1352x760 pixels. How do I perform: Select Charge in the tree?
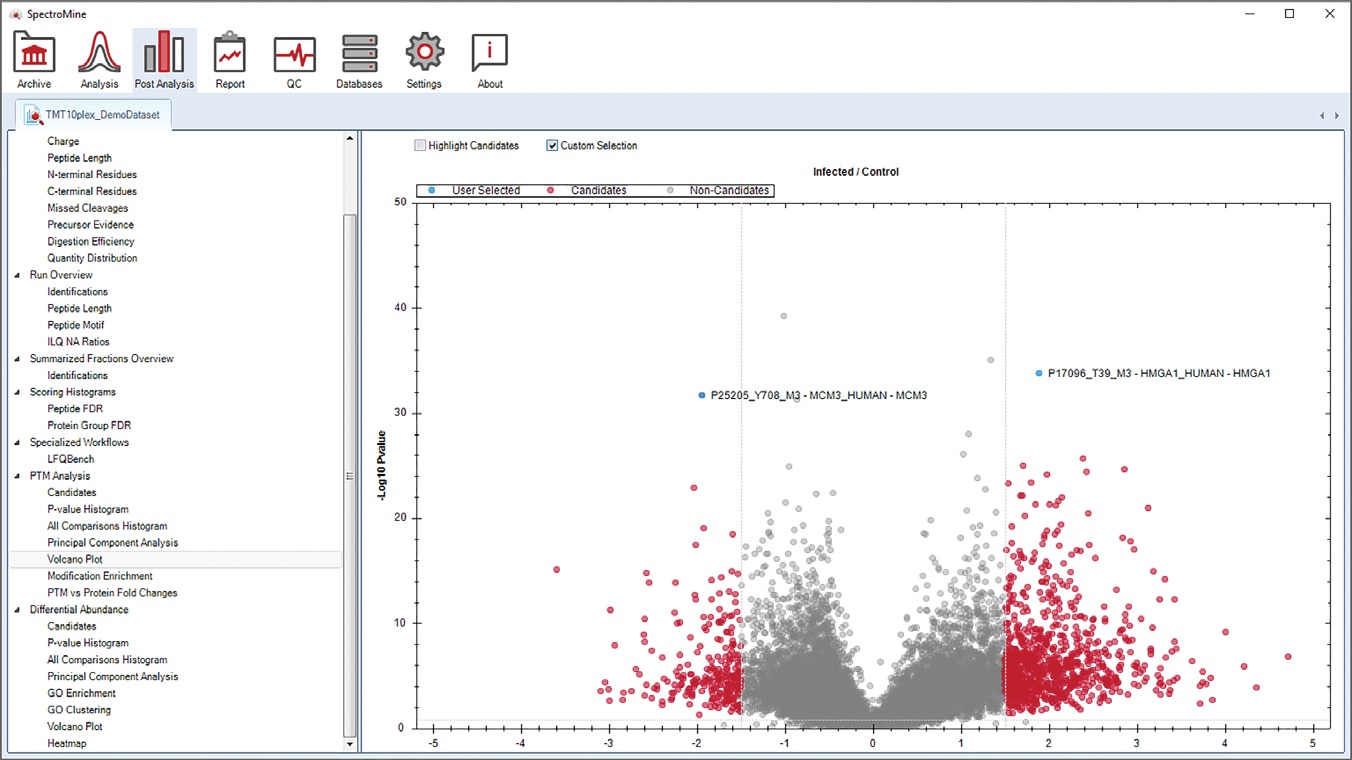pyautogui.click(x=63, y=141)
